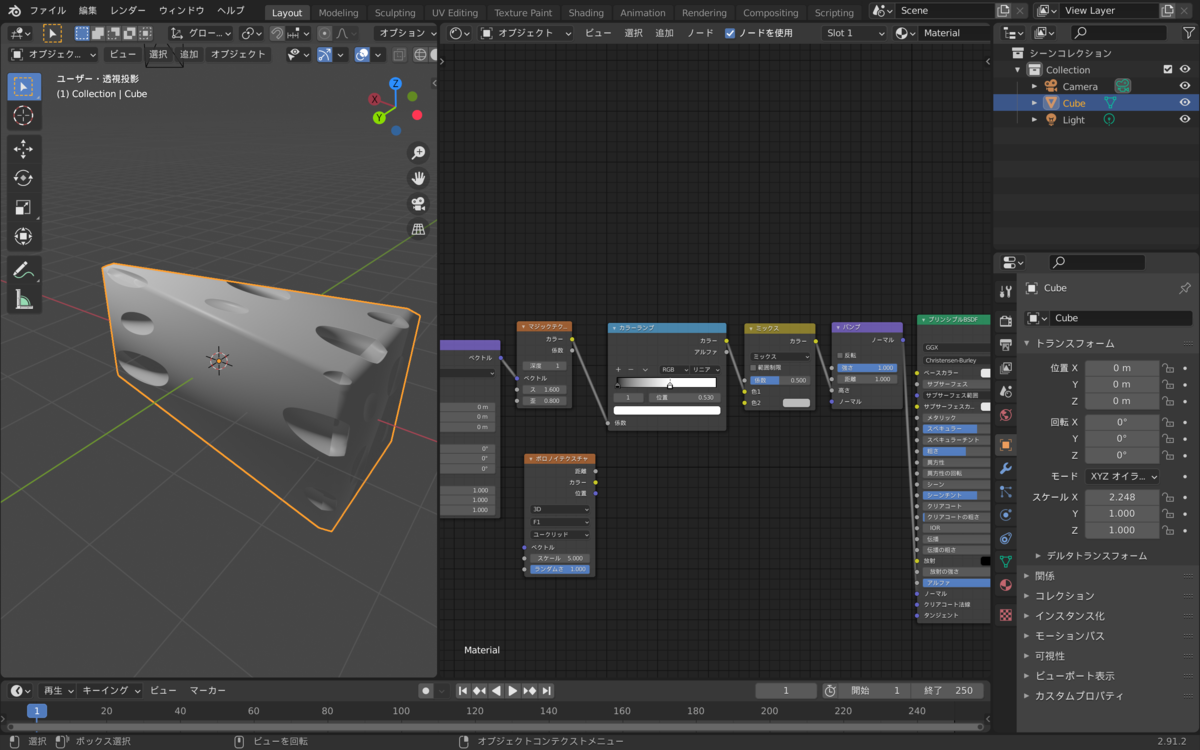
Task: Expand the 可視性 panel
Action: pyautogui.click(x=1050, y=656)
